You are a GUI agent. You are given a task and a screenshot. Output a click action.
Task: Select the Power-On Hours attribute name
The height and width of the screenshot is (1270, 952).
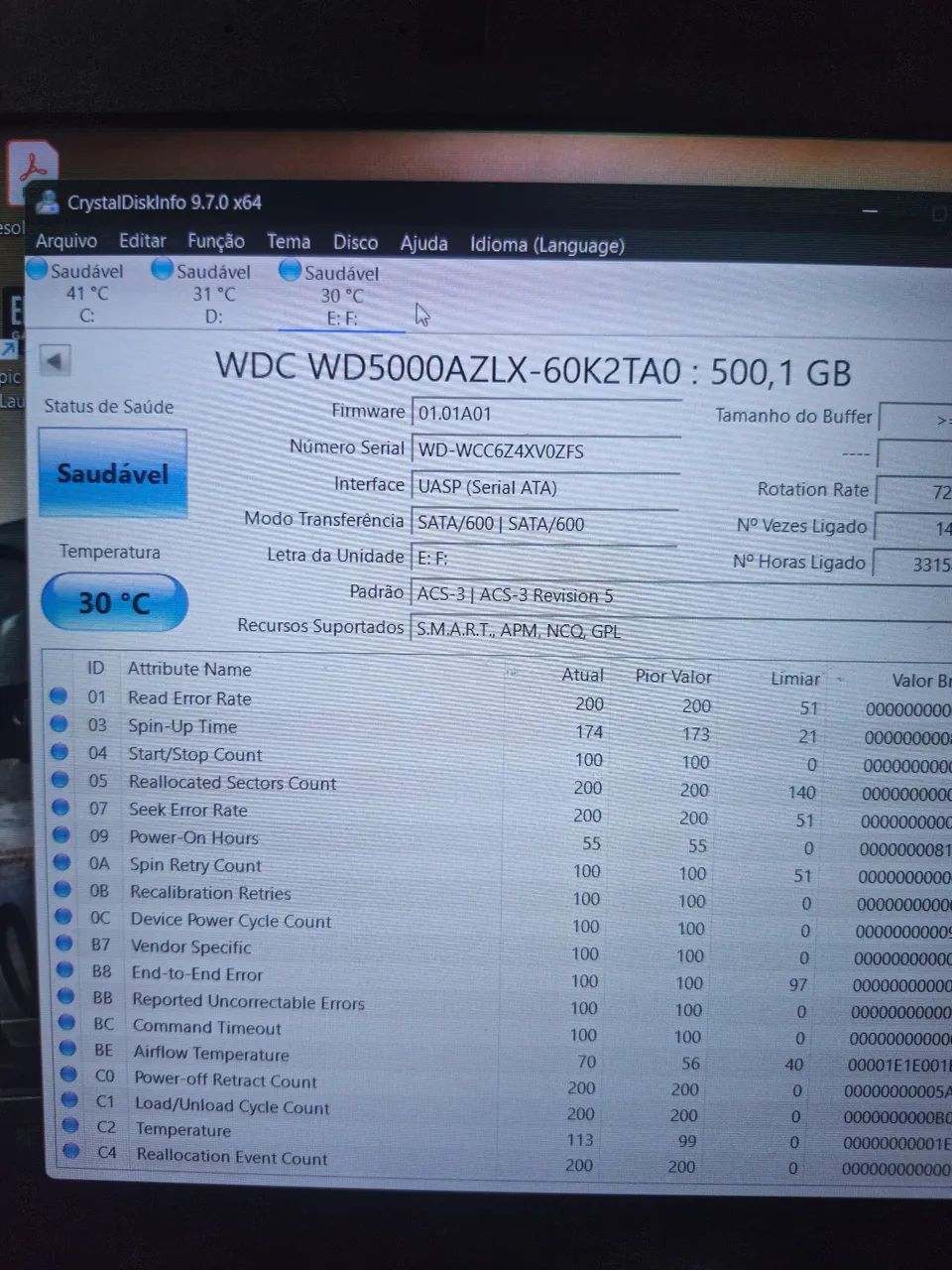click(x=194, y=837)
